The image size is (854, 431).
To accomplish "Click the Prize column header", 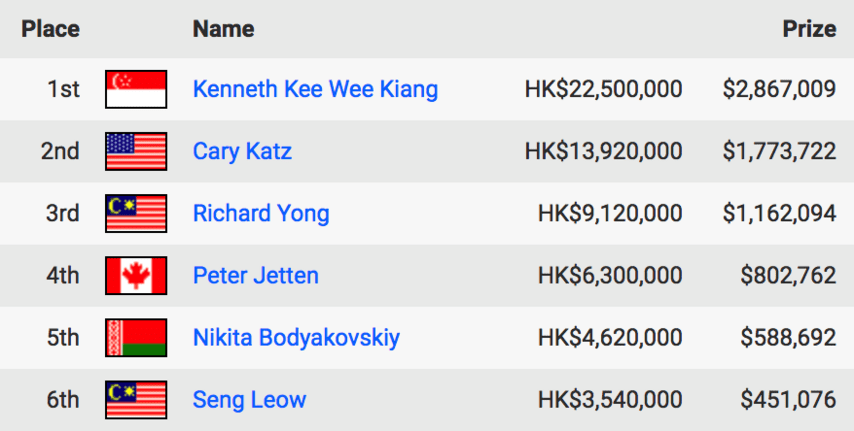I will 809,29.
